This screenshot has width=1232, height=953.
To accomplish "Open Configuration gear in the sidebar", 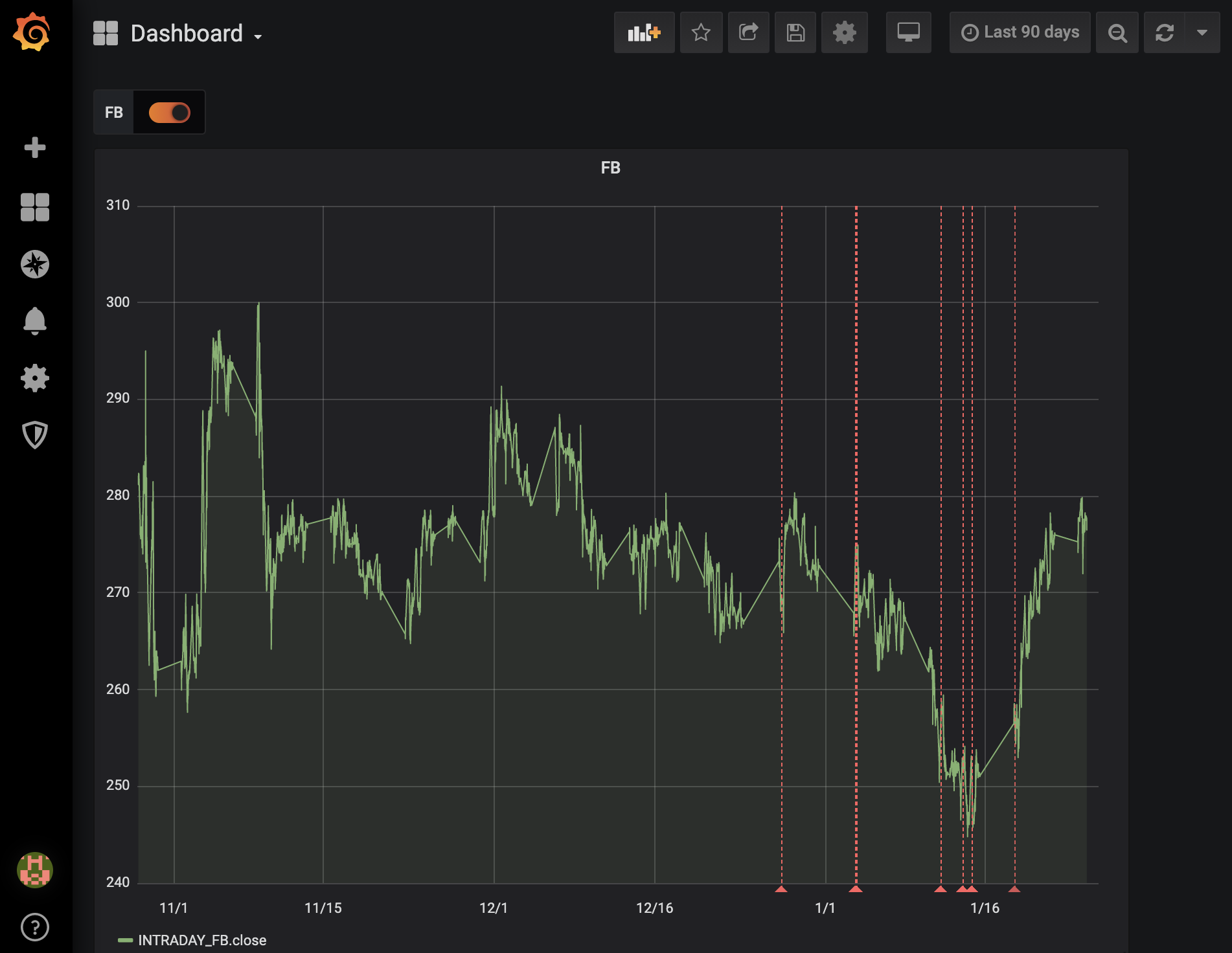I will [35, 378].
